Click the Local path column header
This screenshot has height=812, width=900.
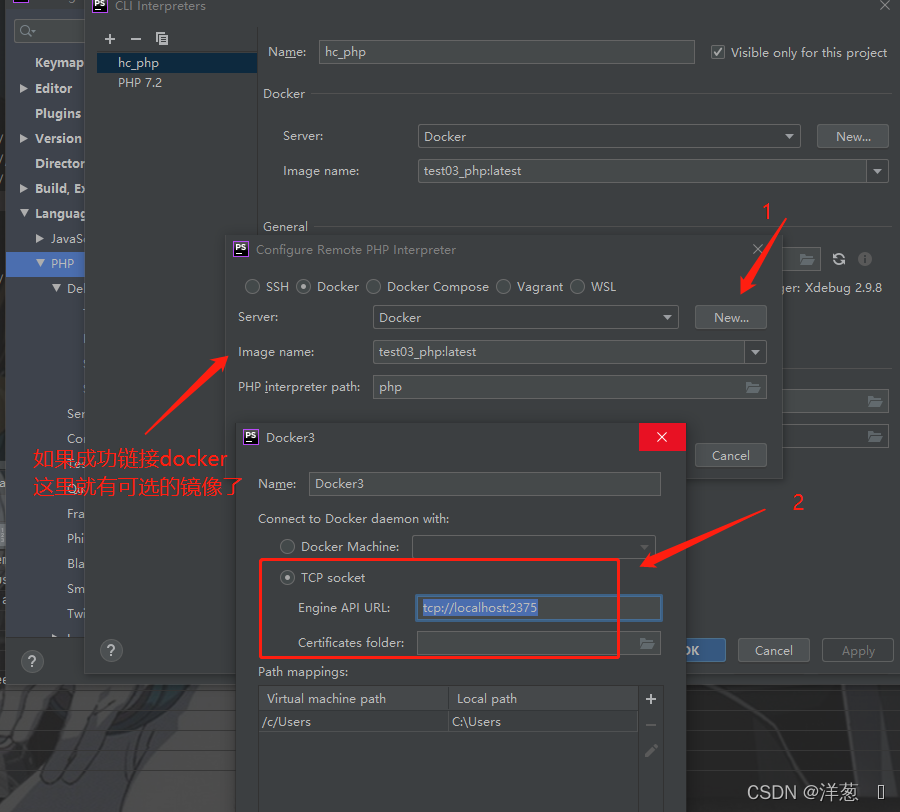[x=543, y=699]
